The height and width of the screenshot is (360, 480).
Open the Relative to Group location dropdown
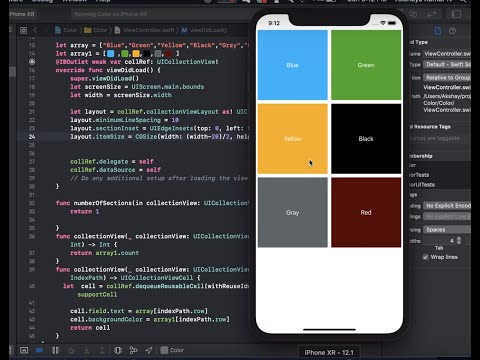coord(447,78)
